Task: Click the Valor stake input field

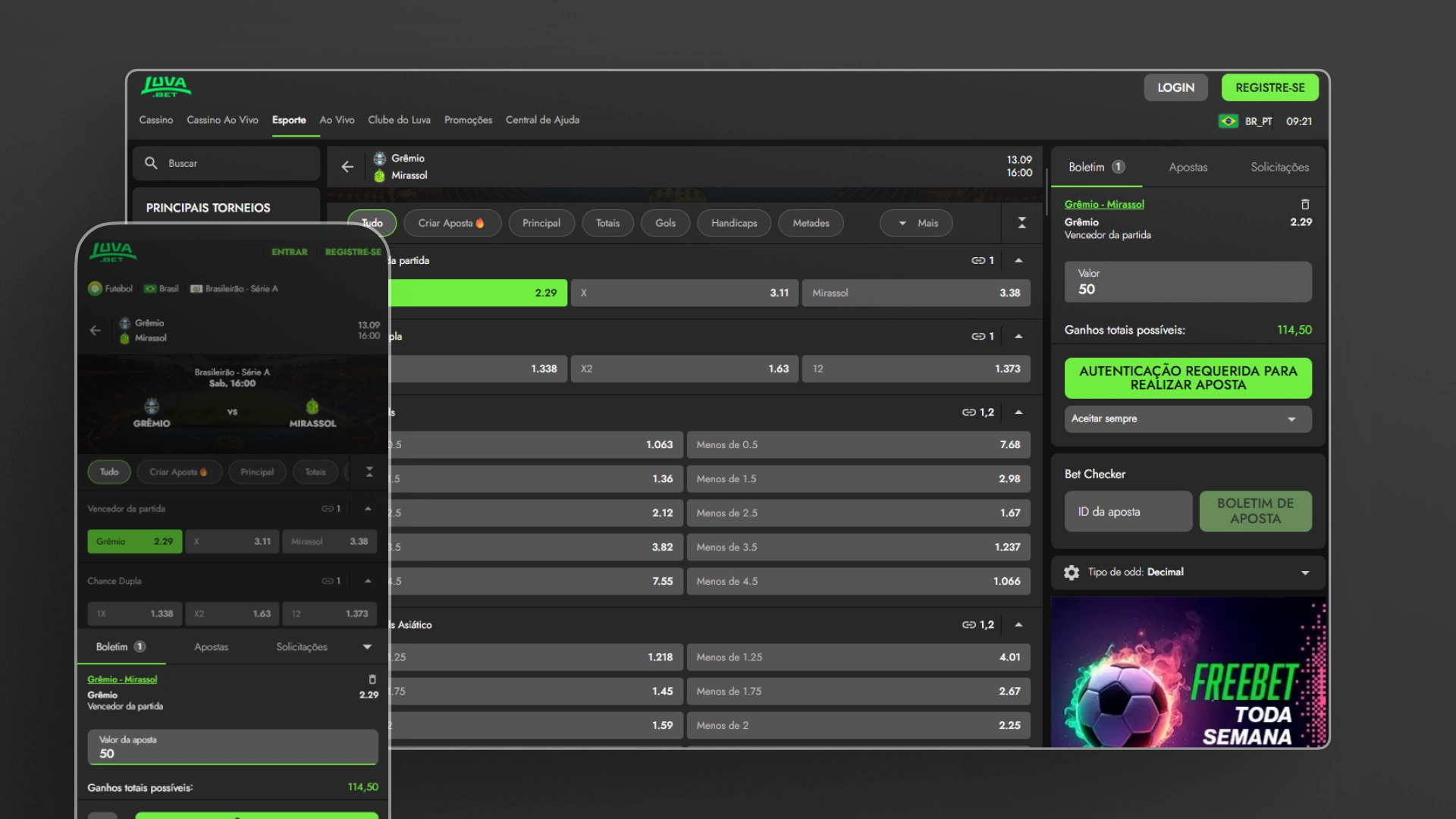Action: point(1187,282)
